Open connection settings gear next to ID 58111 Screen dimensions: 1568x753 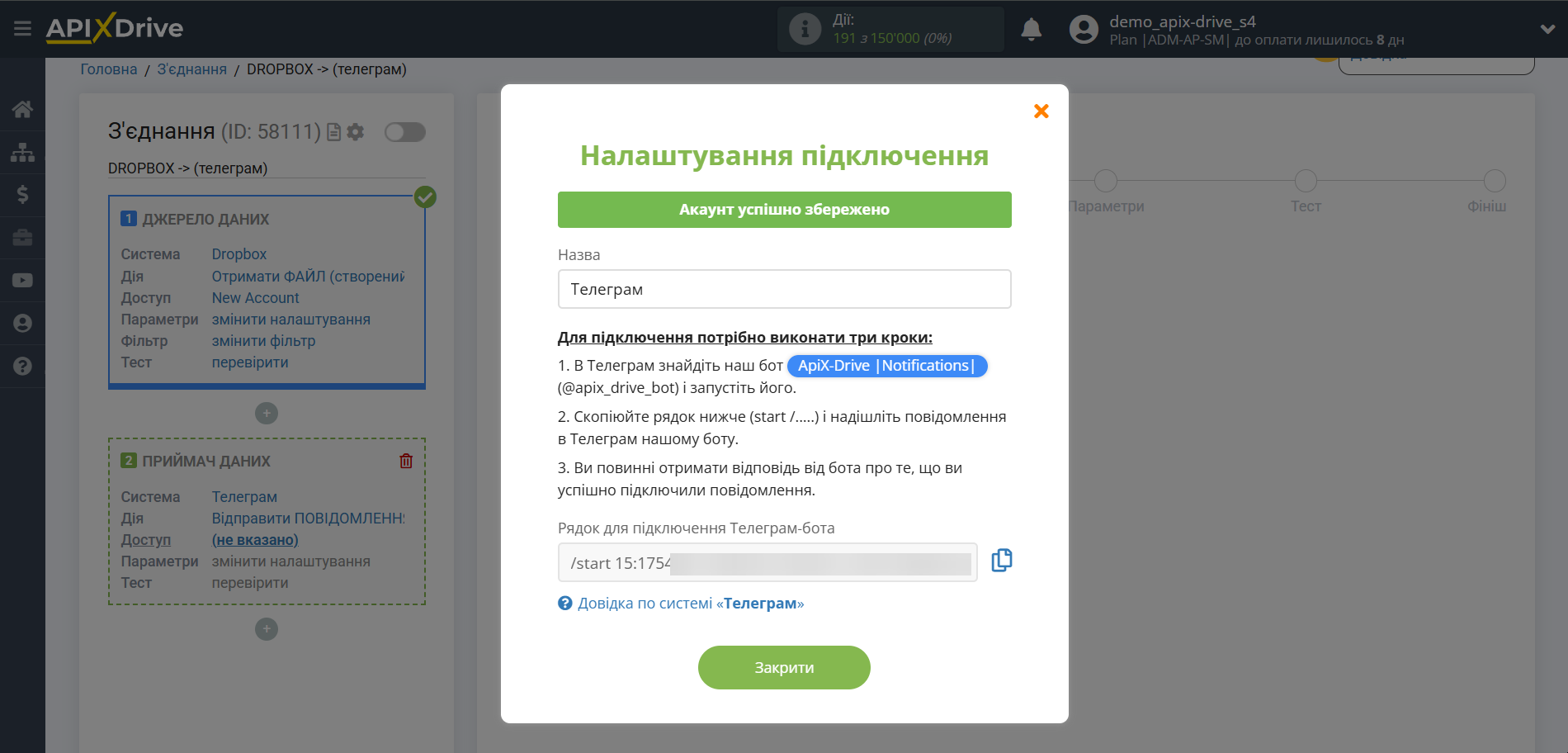coord(355,132)
